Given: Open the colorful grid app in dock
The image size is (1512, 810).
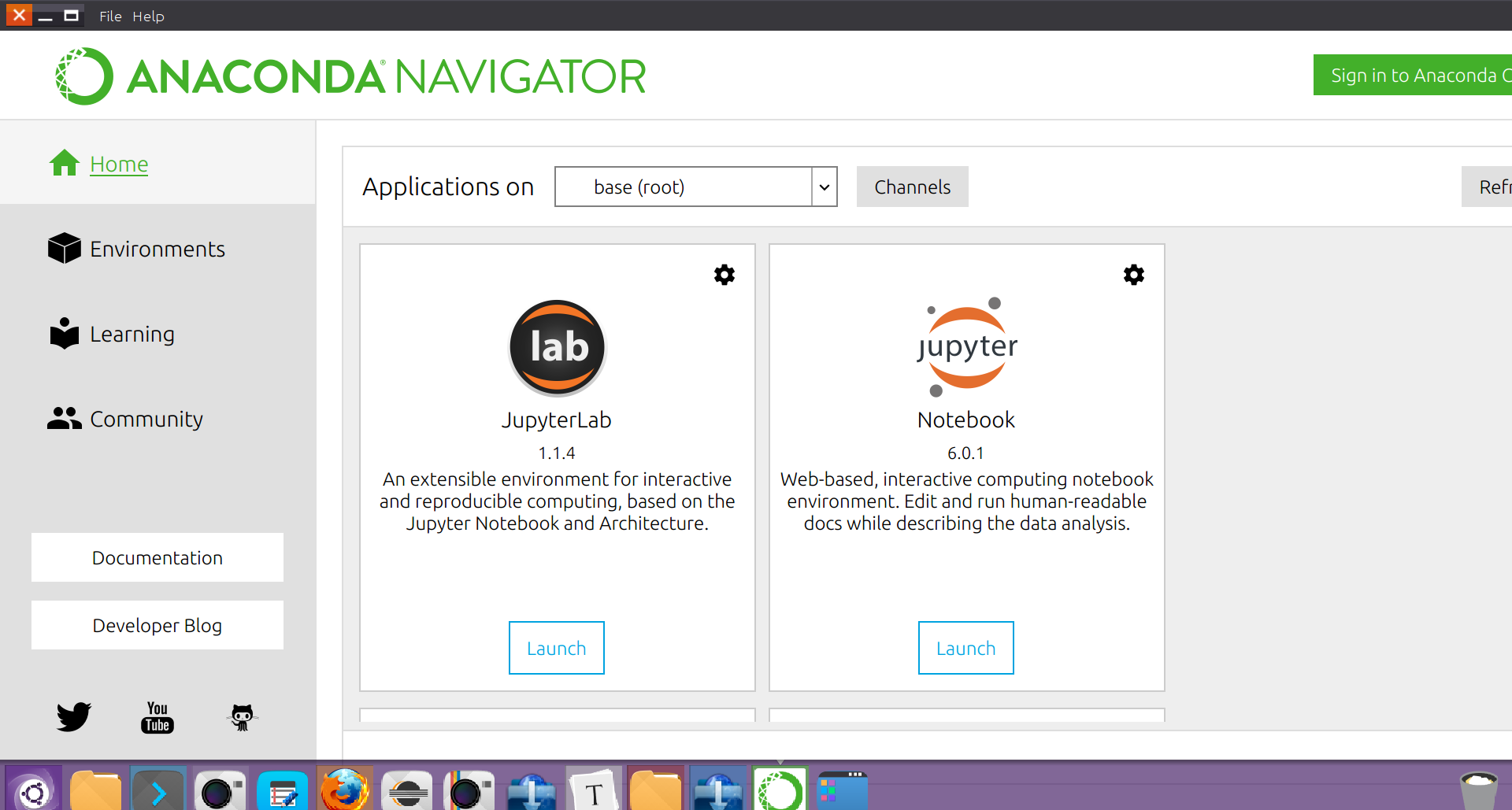Looking at the screenshot, I should tap(843, 790).
